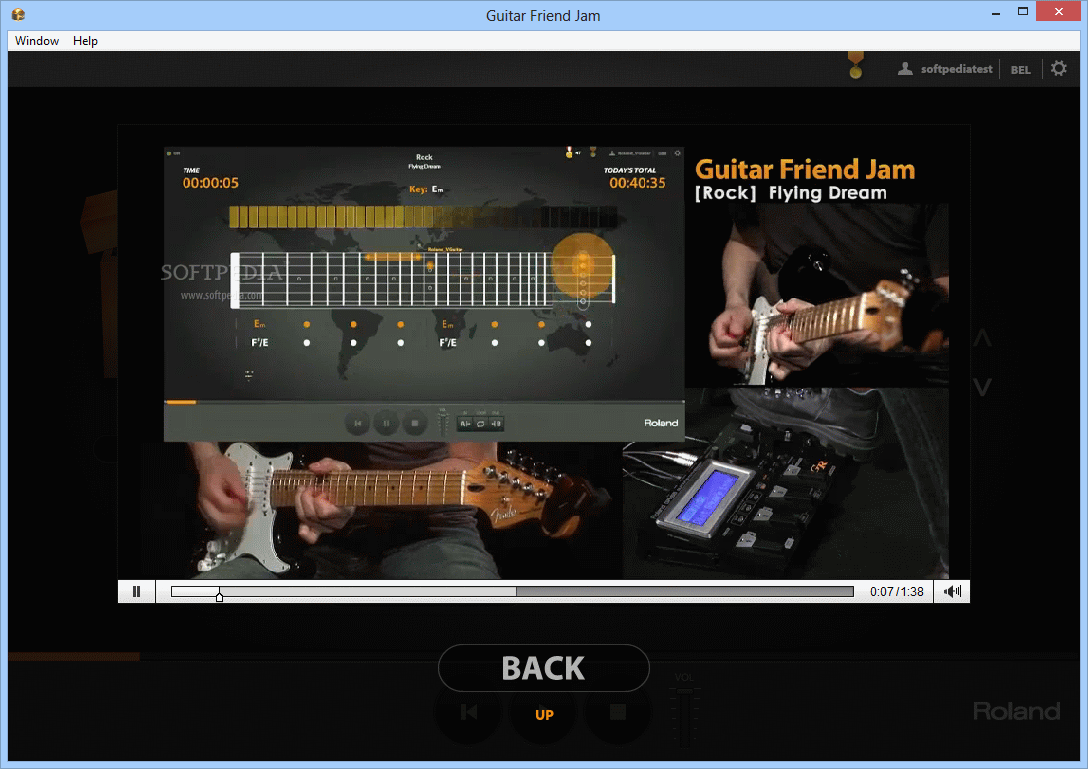Click the Guitar Friend Jam video title
Viewport: 1088px width, 769px height.
click(805, 169)
